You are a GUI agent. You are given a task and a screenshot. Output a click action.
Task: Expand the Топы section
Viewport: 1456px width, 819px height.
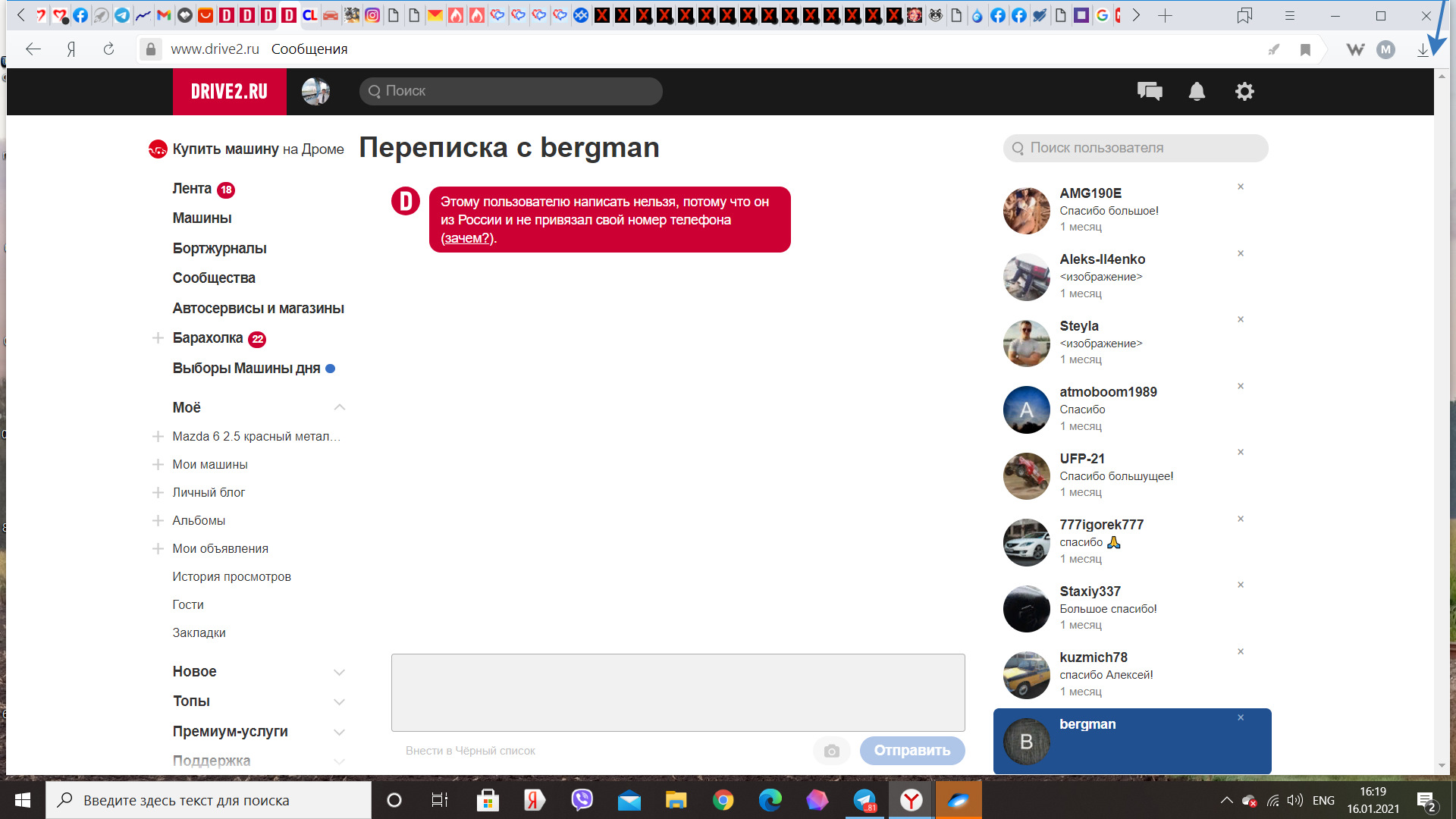coord(339,701)
